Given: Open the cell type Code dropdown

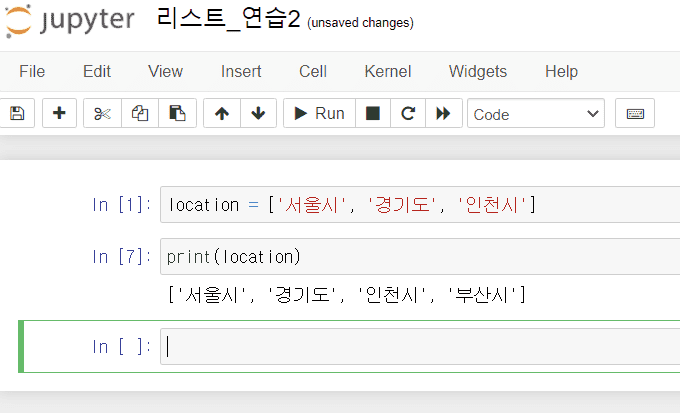Looking at the screenshot, I should (x=536, y=114).
